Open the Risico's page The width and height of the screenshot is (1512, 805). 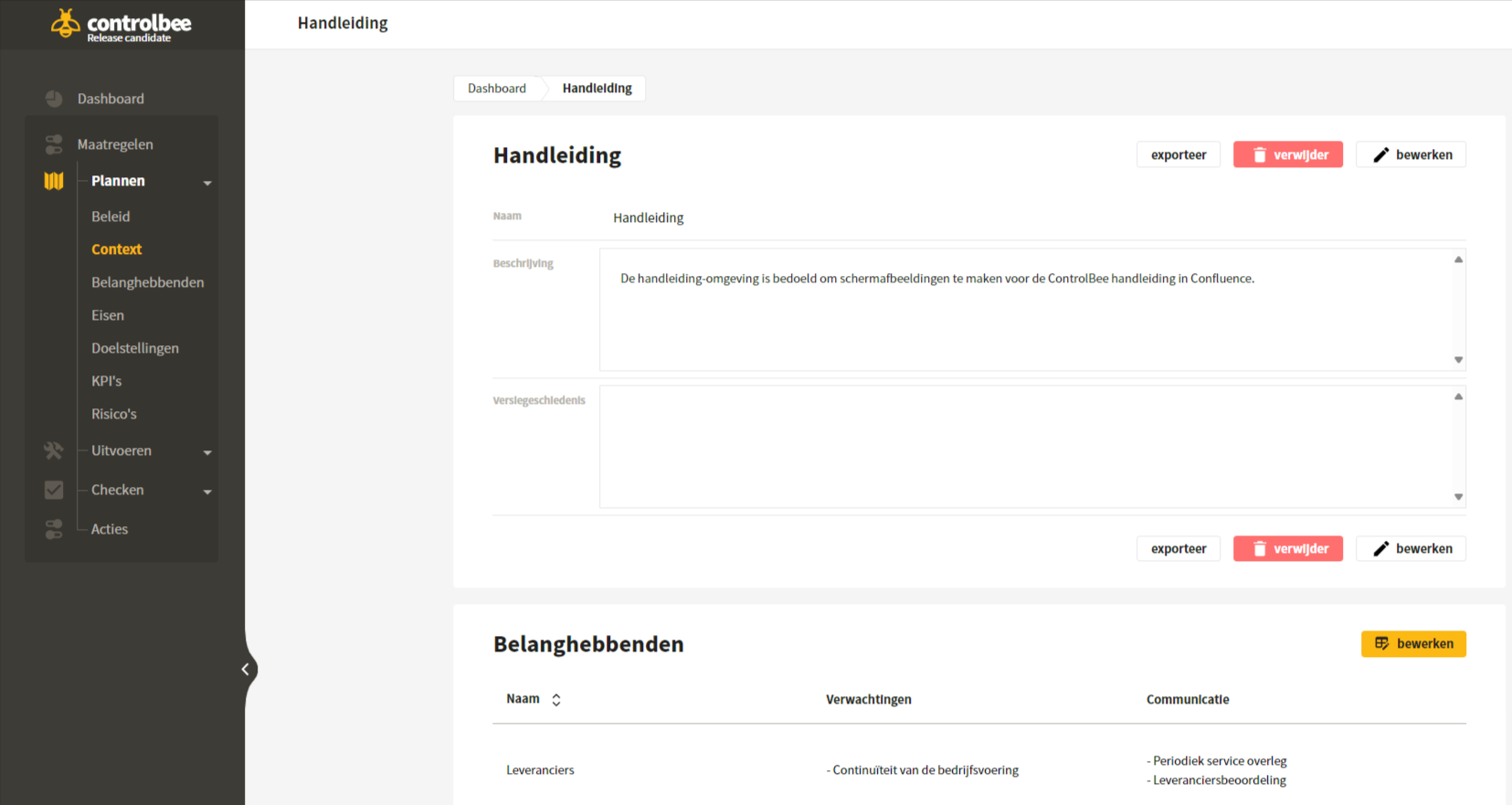(x=113, y=414)
